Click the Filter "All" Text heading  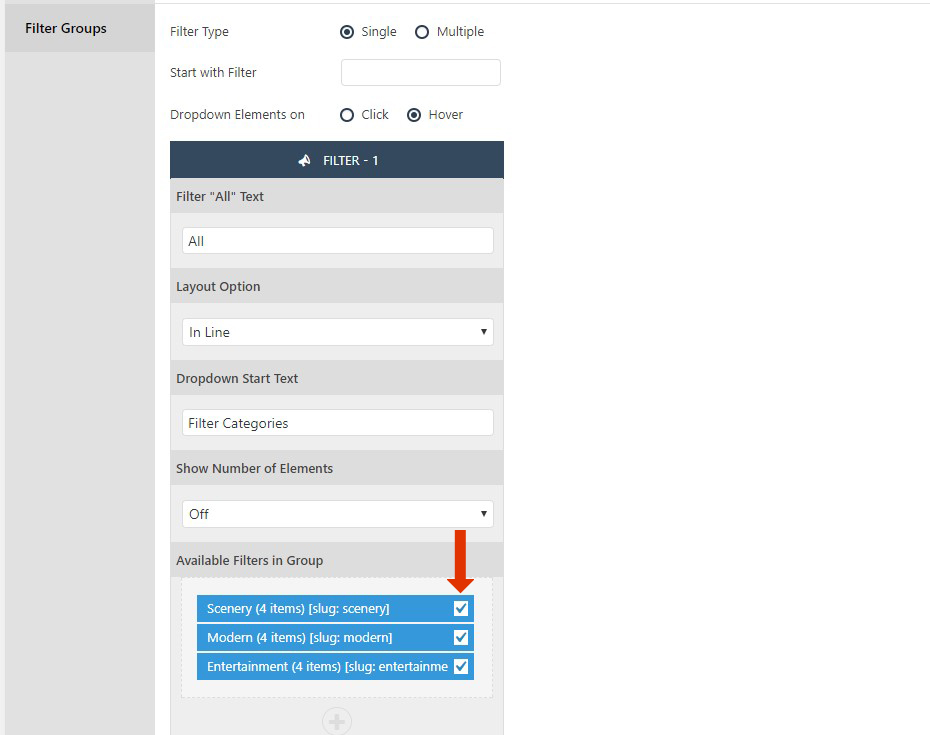tap(220, 196)
